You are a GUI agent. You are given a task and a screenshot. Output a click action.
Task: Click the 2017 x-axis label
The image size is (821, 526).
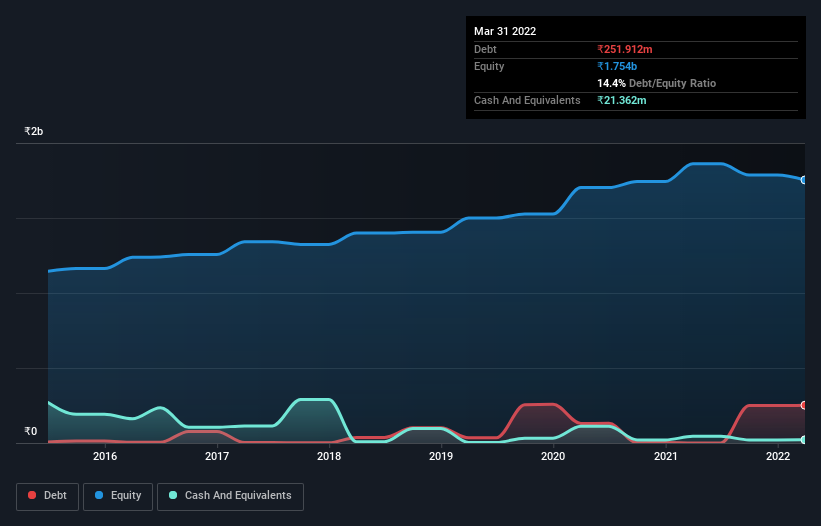(217, 456)
